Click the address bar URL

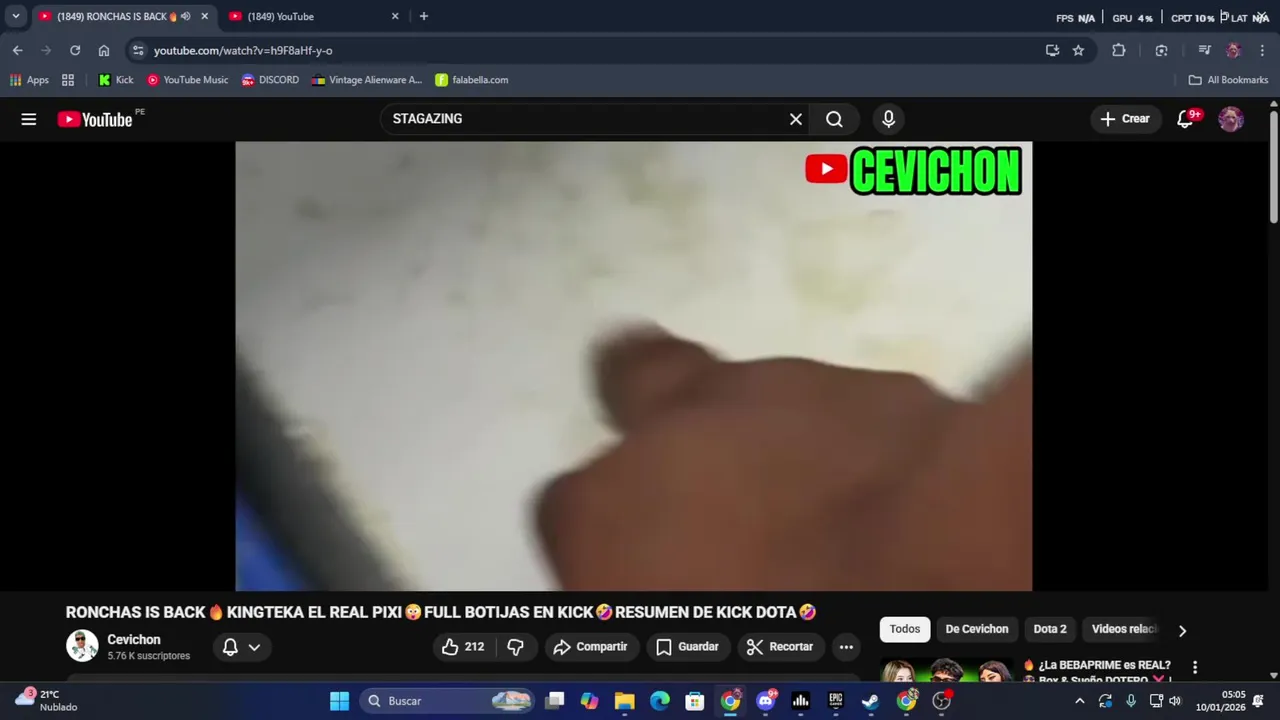click(x=243, y=50)
